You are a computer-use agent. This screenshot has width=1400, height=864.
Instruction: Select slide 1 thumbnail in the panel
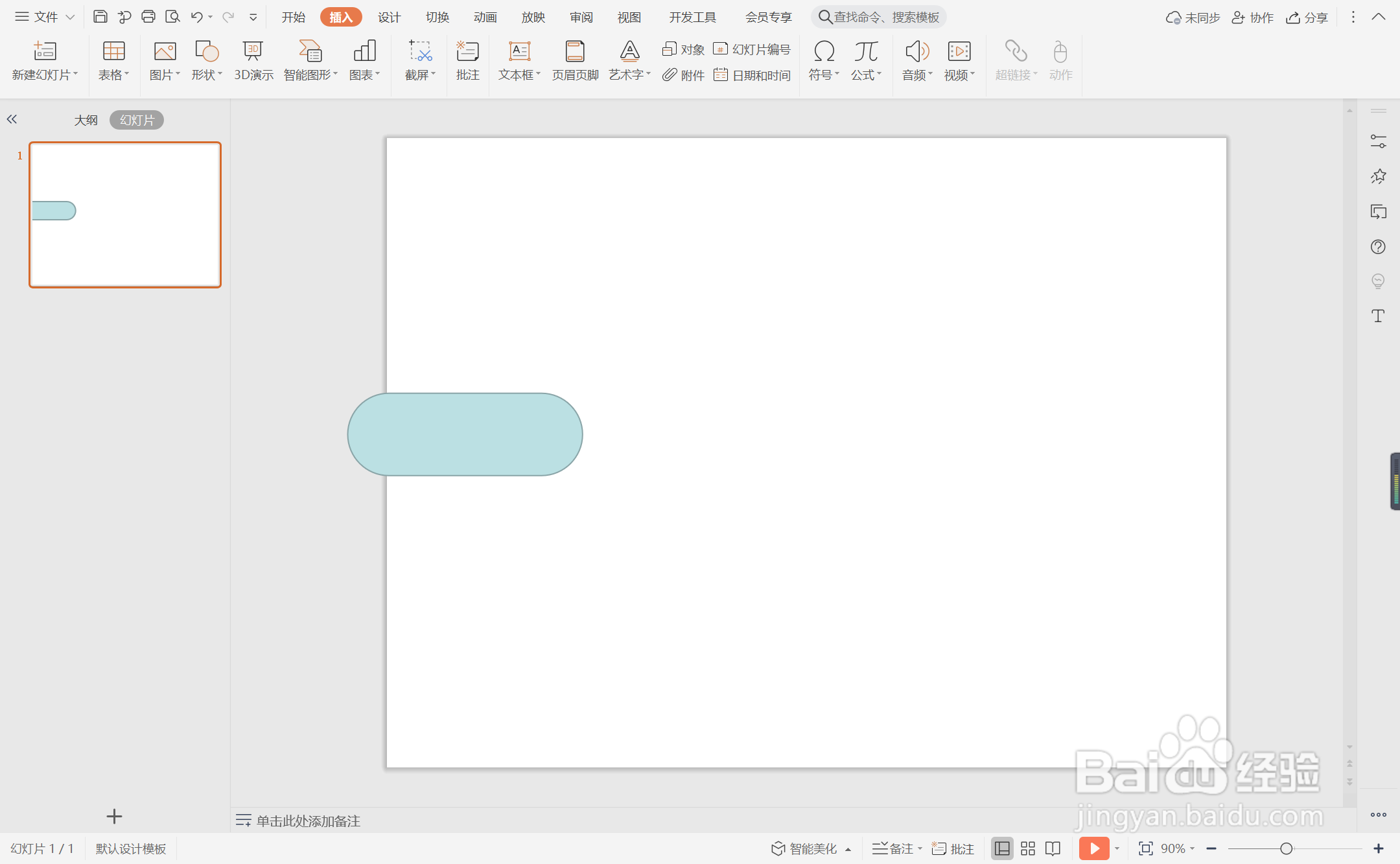(x=125, y=215)
